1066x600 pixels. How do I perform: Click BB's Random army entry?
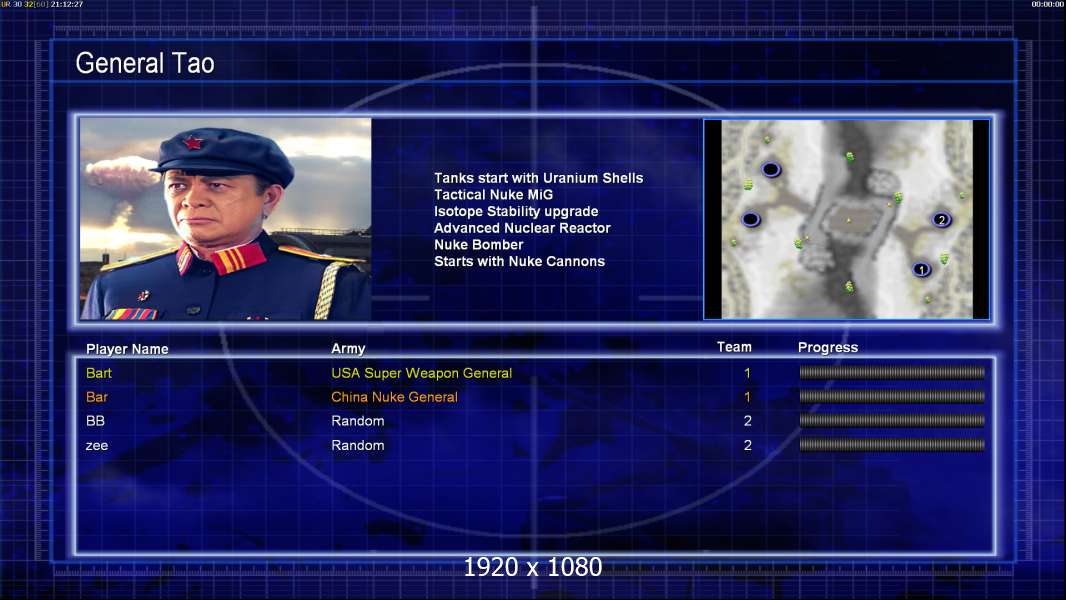coord(358,421)
